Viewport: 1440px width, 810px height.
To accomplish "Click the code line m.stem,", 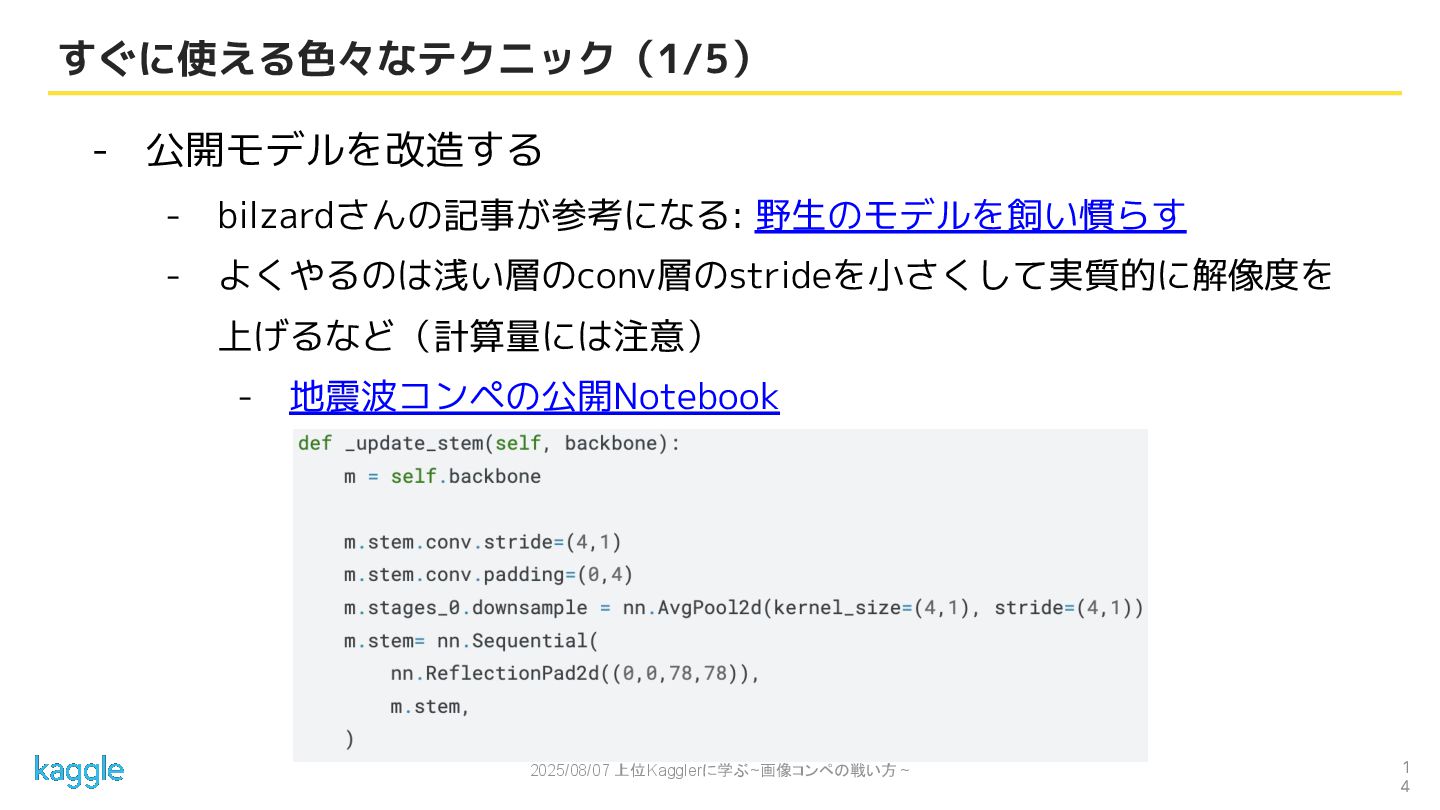I will [430, 706].
